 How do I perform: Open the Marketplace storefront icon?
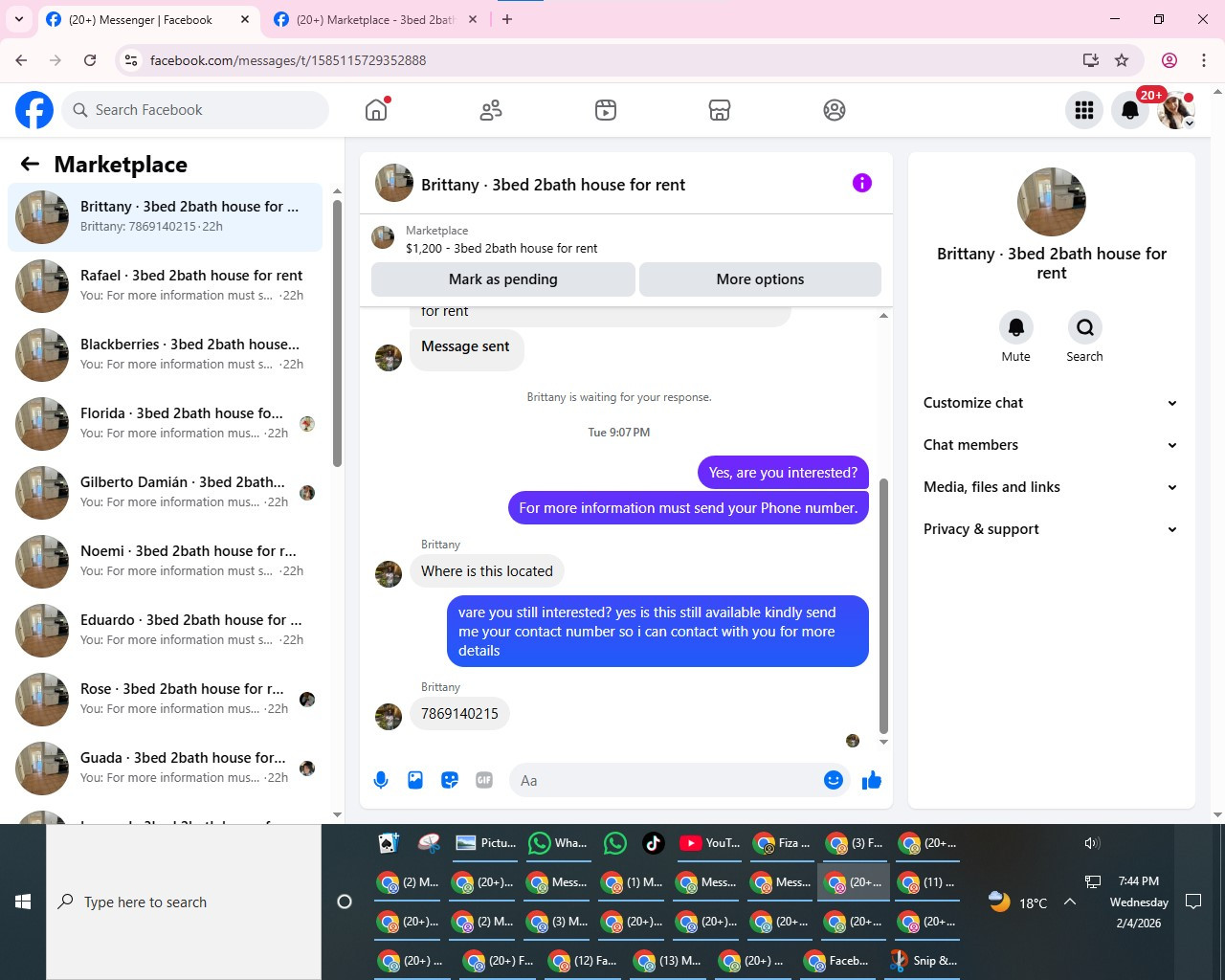[720, 110]
